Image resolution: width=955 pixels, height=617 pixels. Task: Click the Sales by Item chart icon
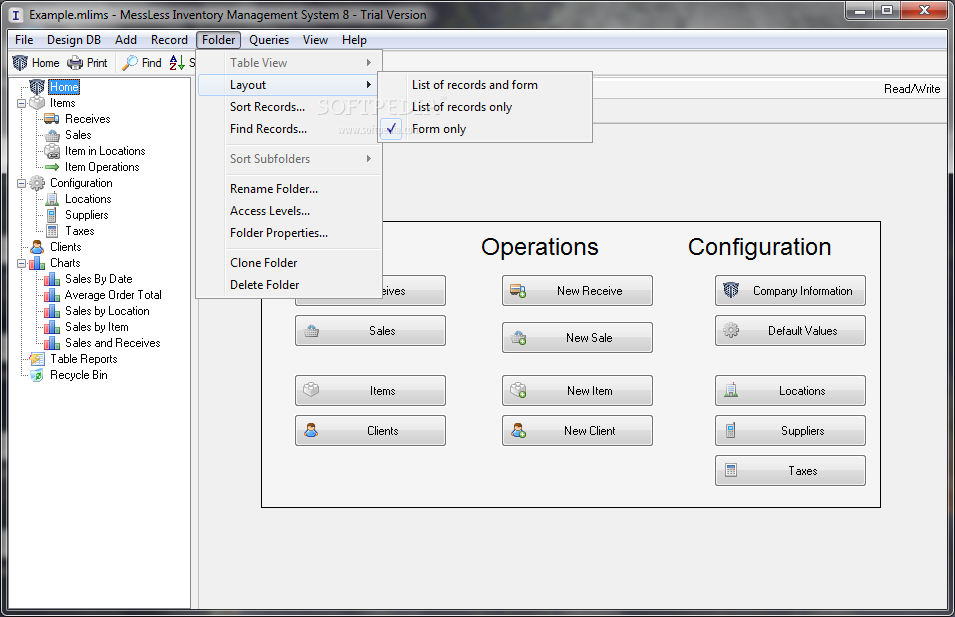click(x=52, y=327)
